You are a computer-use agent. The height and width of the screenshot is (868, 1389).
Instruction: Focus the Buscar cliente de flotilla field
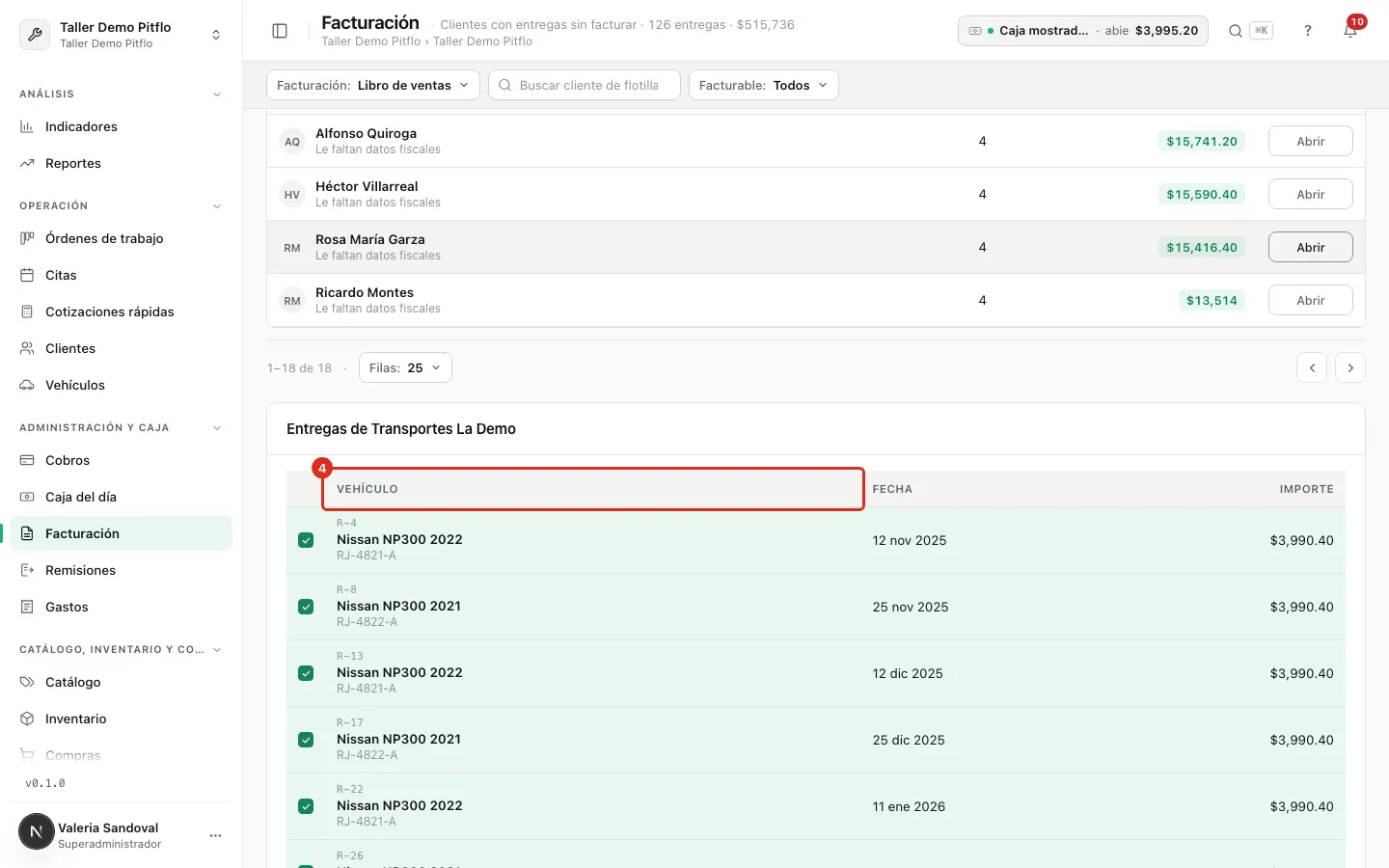[x=585, y=85]
